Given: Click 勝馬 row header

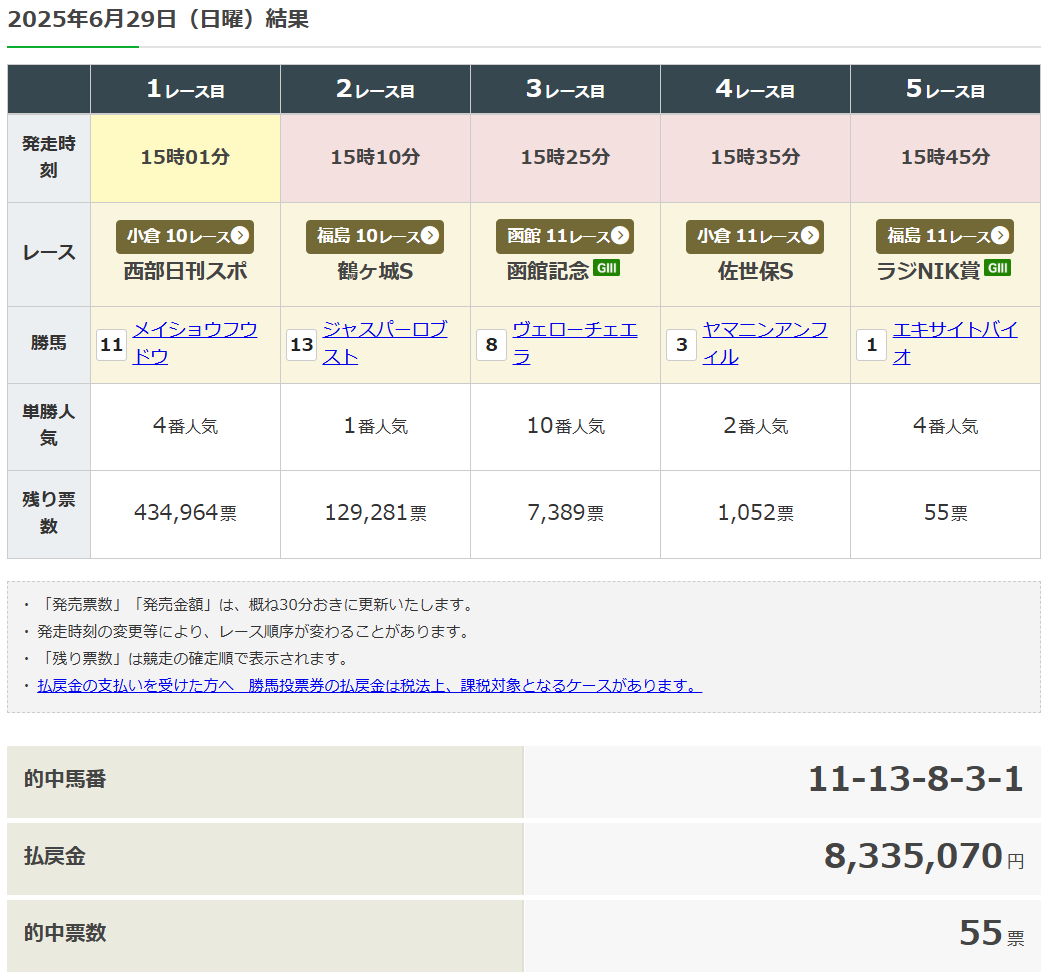Looking at the screenshot, I should click(49, 344).
